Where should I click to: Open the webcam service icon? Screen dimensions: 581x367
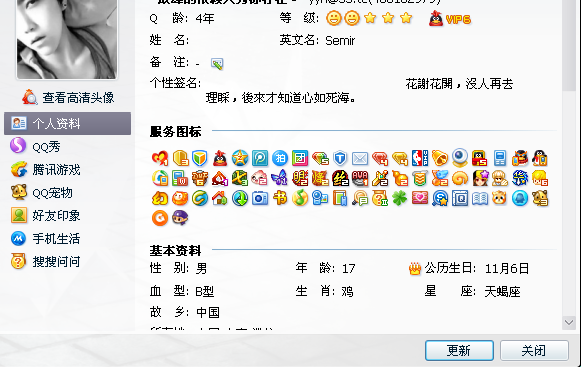tap(460, 158)
